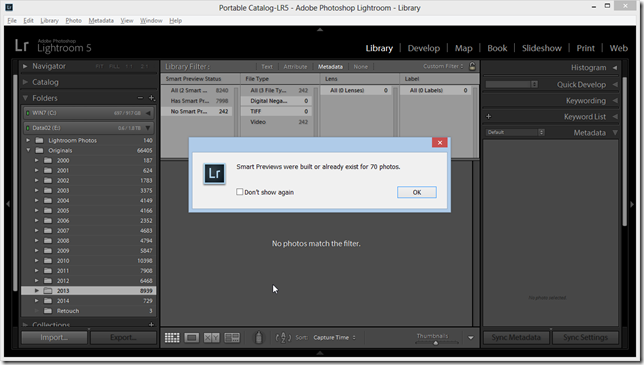The image size is (644, 365).
Task: Switch to Grid view icon
Action: pos(172,337)
